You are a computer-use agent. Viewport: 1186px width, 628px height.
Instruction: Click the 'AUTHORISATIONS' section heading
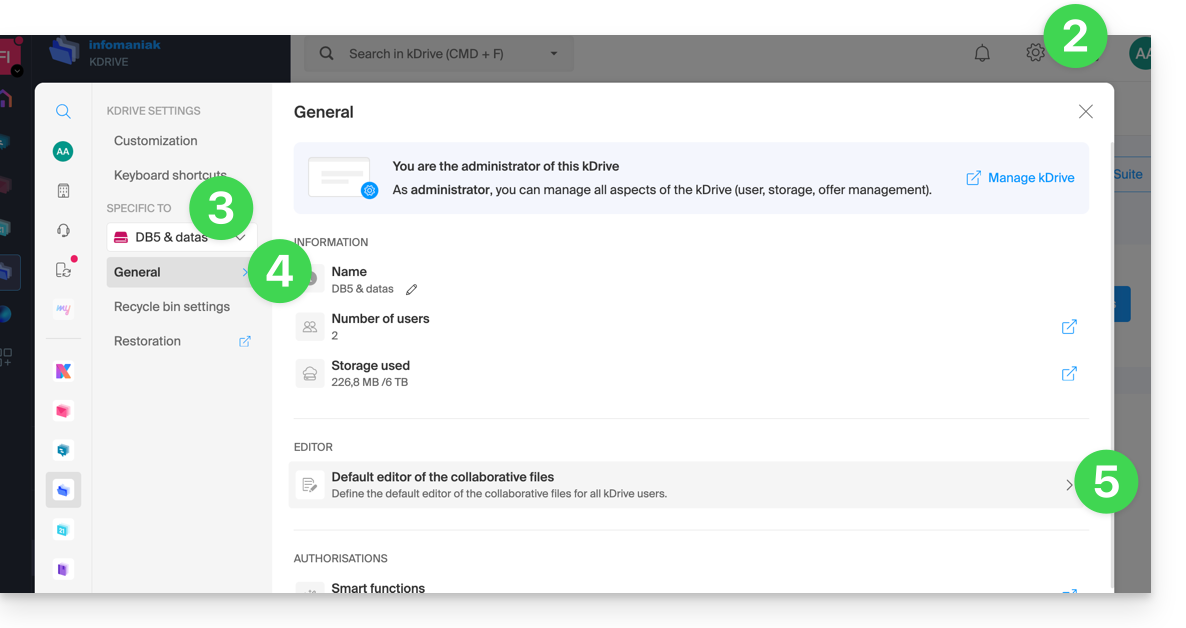tap(340, 558)
